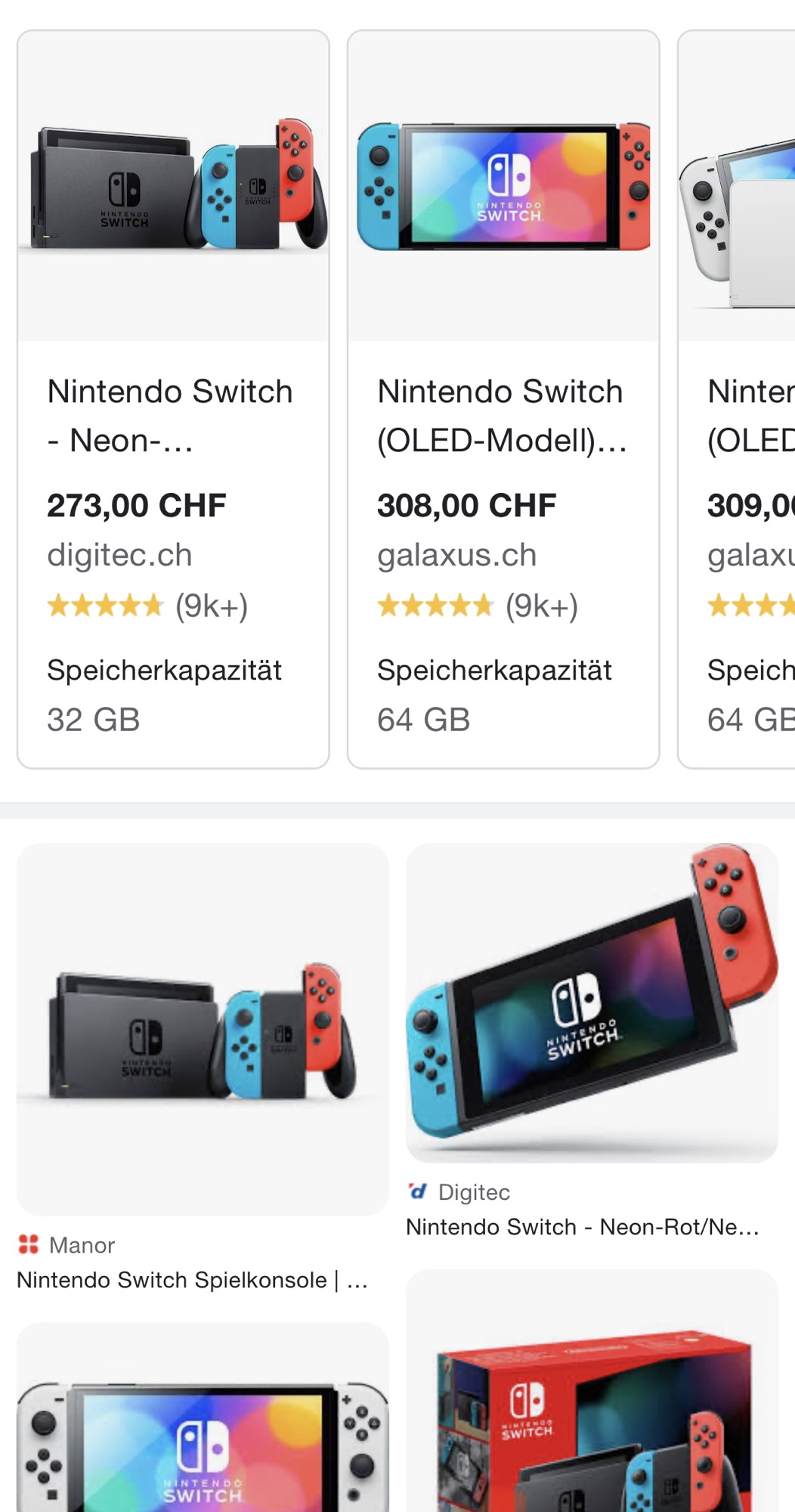The height and width of the screenshot is (1512, 795).
Task: Select the 273,00 CHF price
Action: pyautogui.click(x=137, y=506)
